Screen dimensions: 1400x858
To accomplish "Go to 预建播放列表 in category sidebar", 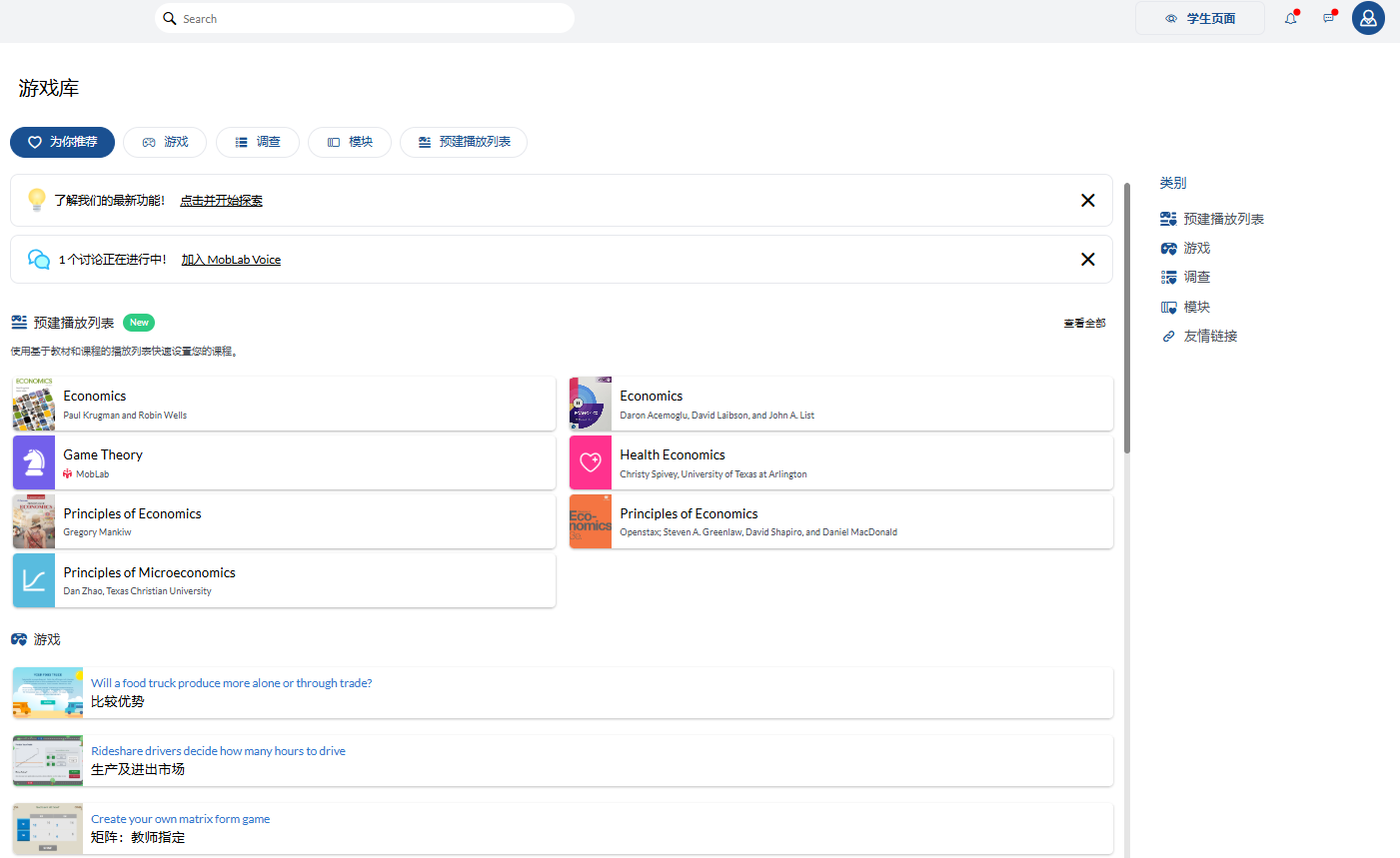I will tap(1212, 219).
